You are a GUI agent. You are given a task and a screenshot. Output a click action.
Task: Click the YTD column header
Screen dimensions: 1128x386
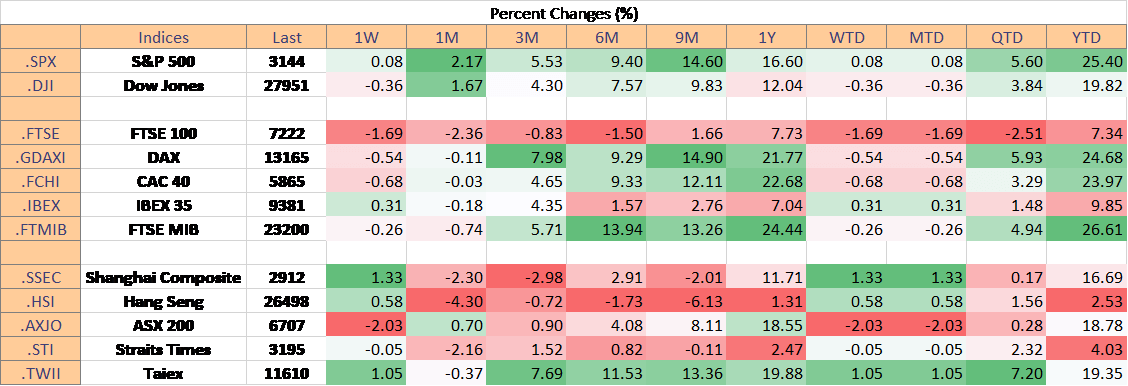[x=1087, y=37]
